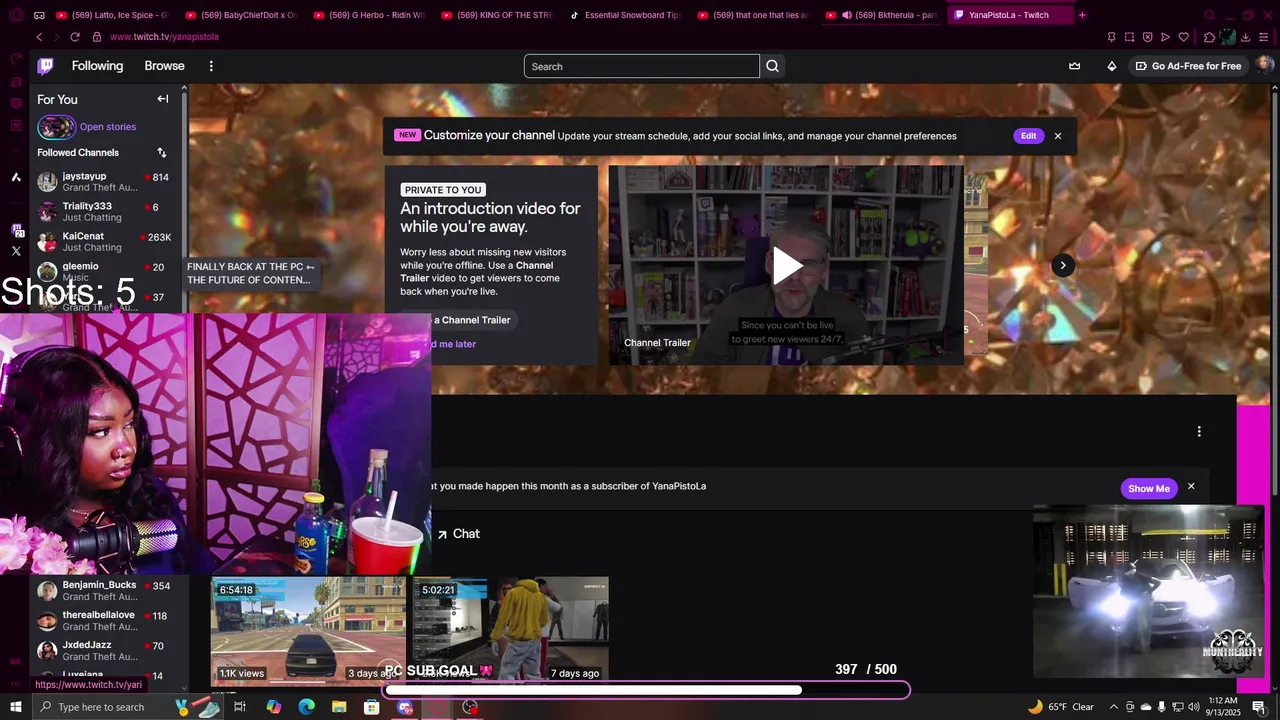The height and width of the screenshot is (720, 1280).
Task: Bookmark page with heart icon
Action: (1184, 37)
